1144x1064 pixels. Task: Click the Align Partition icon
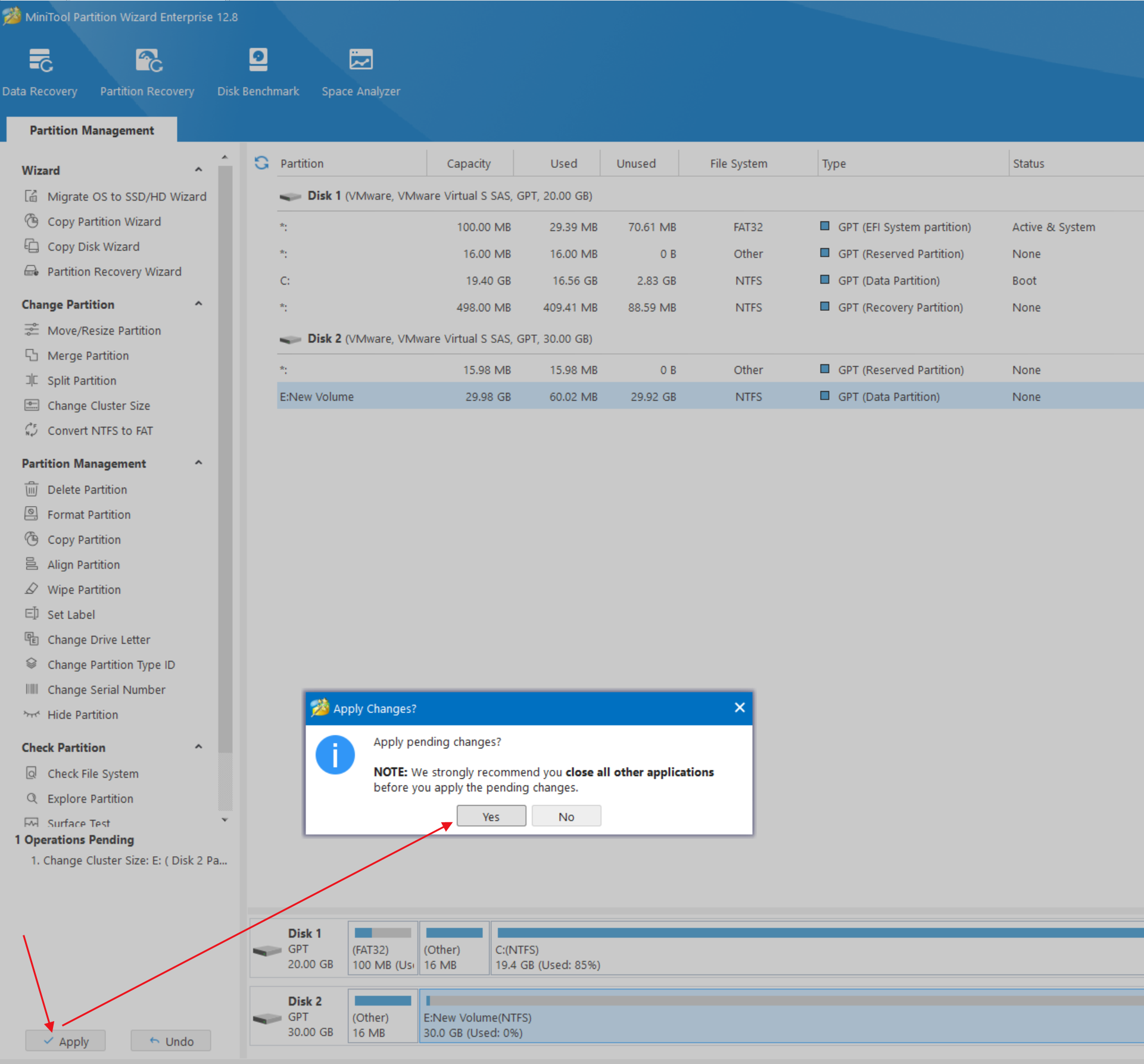pyautogui.click(x=31, y=564)
